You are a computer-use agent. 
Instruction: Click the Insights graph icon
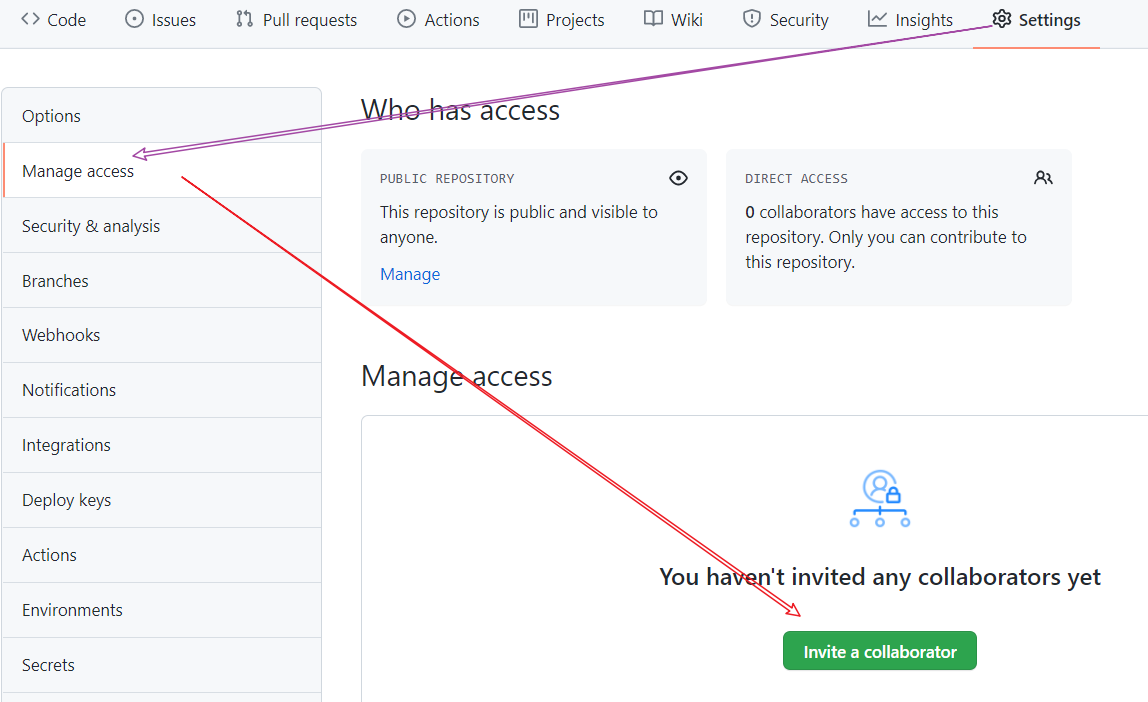[x=877, y=19]
